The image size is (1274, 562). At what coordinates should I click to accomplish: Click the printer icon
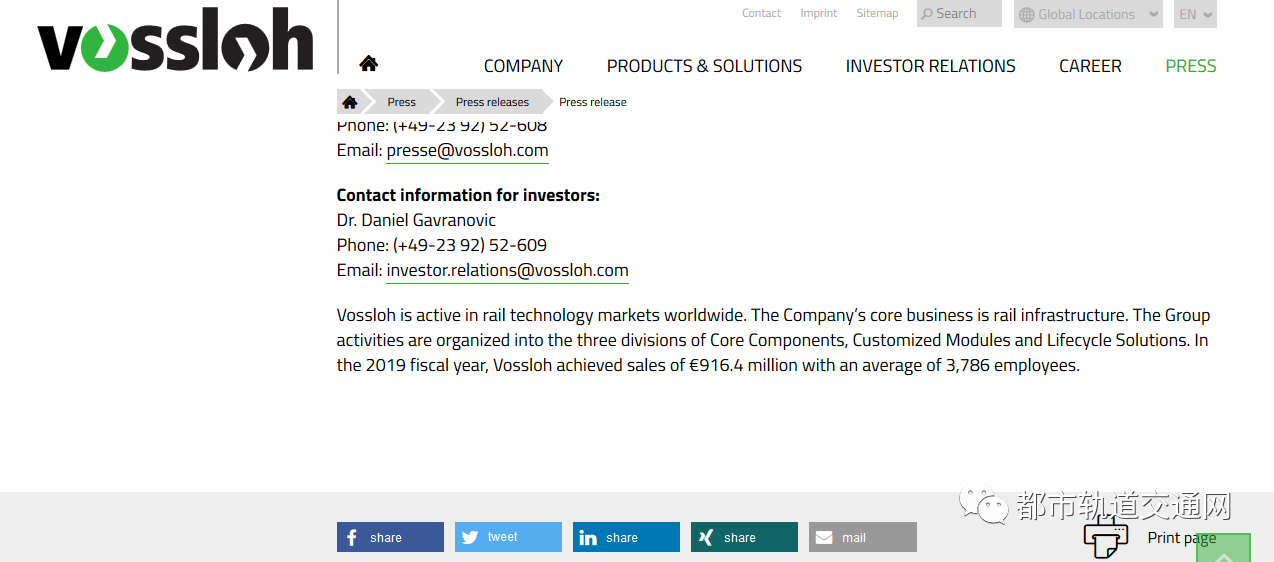click(x=1105, y=537)
